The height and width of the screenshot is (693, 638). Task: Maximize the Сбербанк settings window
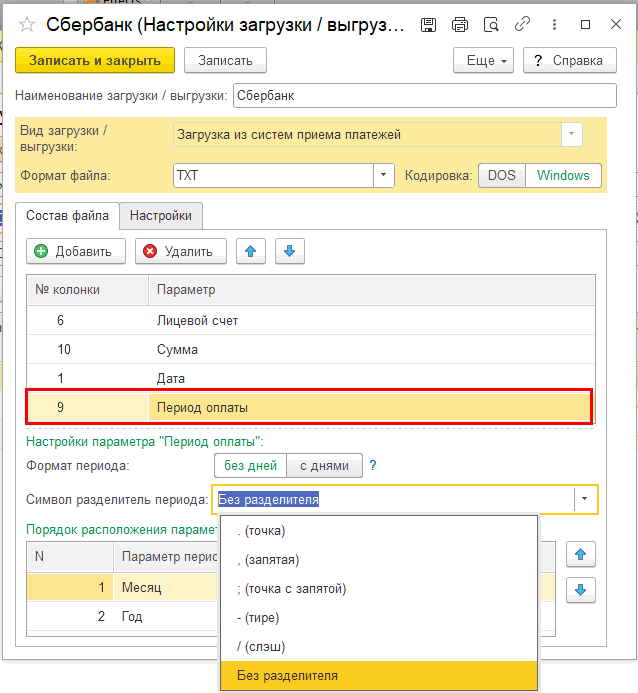585,25
